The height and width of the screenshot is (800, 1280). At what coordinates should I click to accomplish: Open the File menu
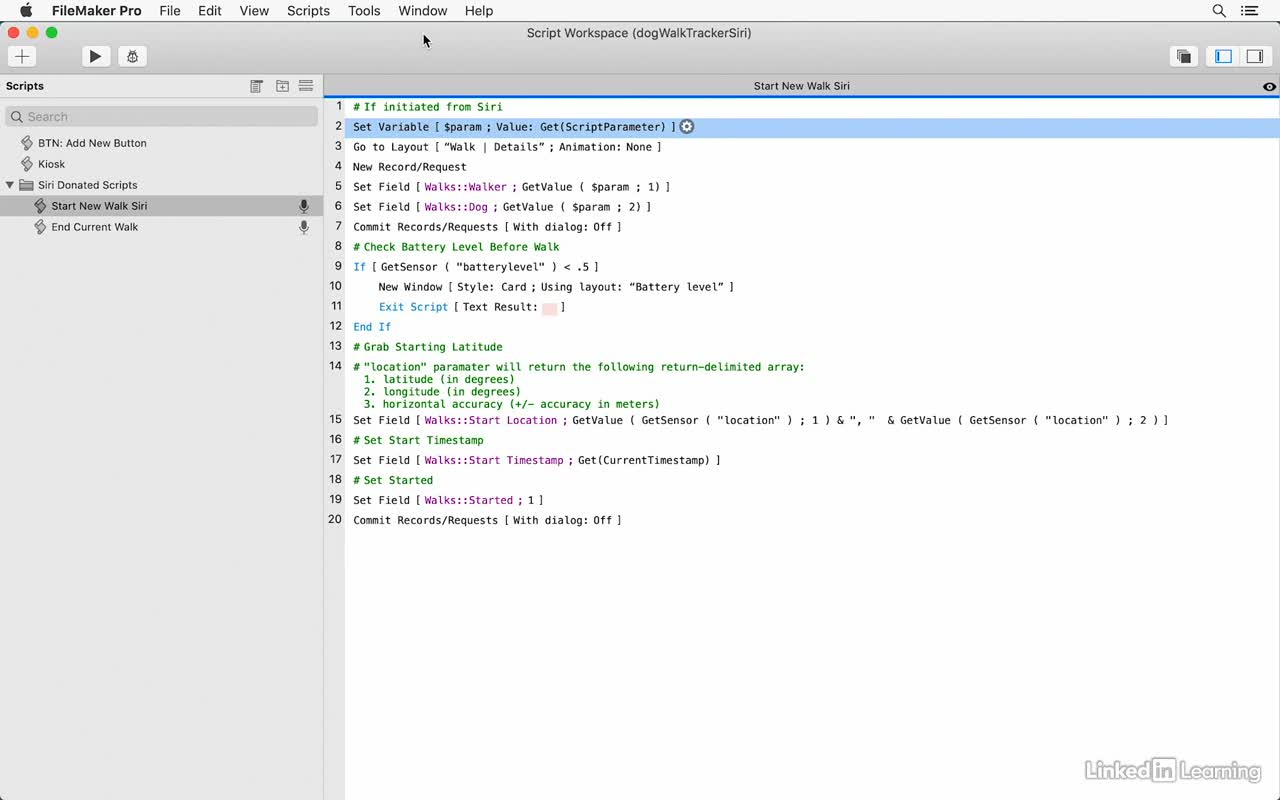click(x=170, y=11)
